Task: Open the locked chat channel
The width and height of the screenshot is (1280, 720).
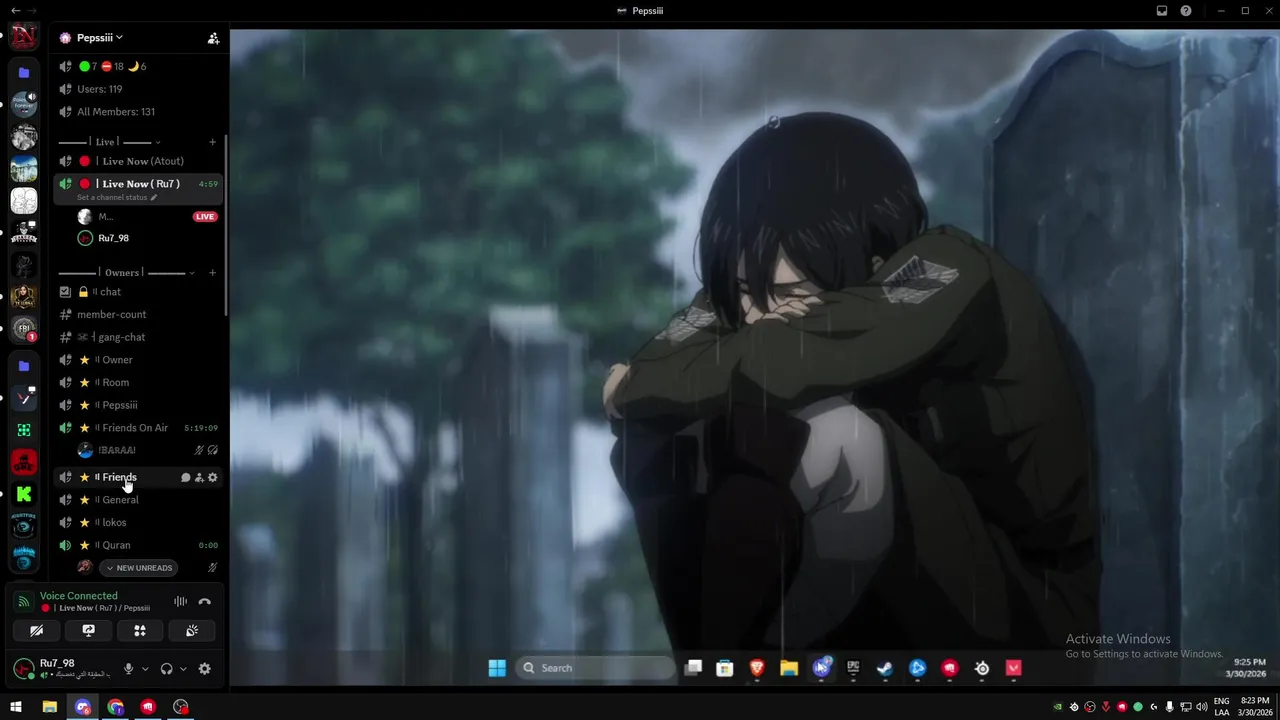Action: click(138, 292)
